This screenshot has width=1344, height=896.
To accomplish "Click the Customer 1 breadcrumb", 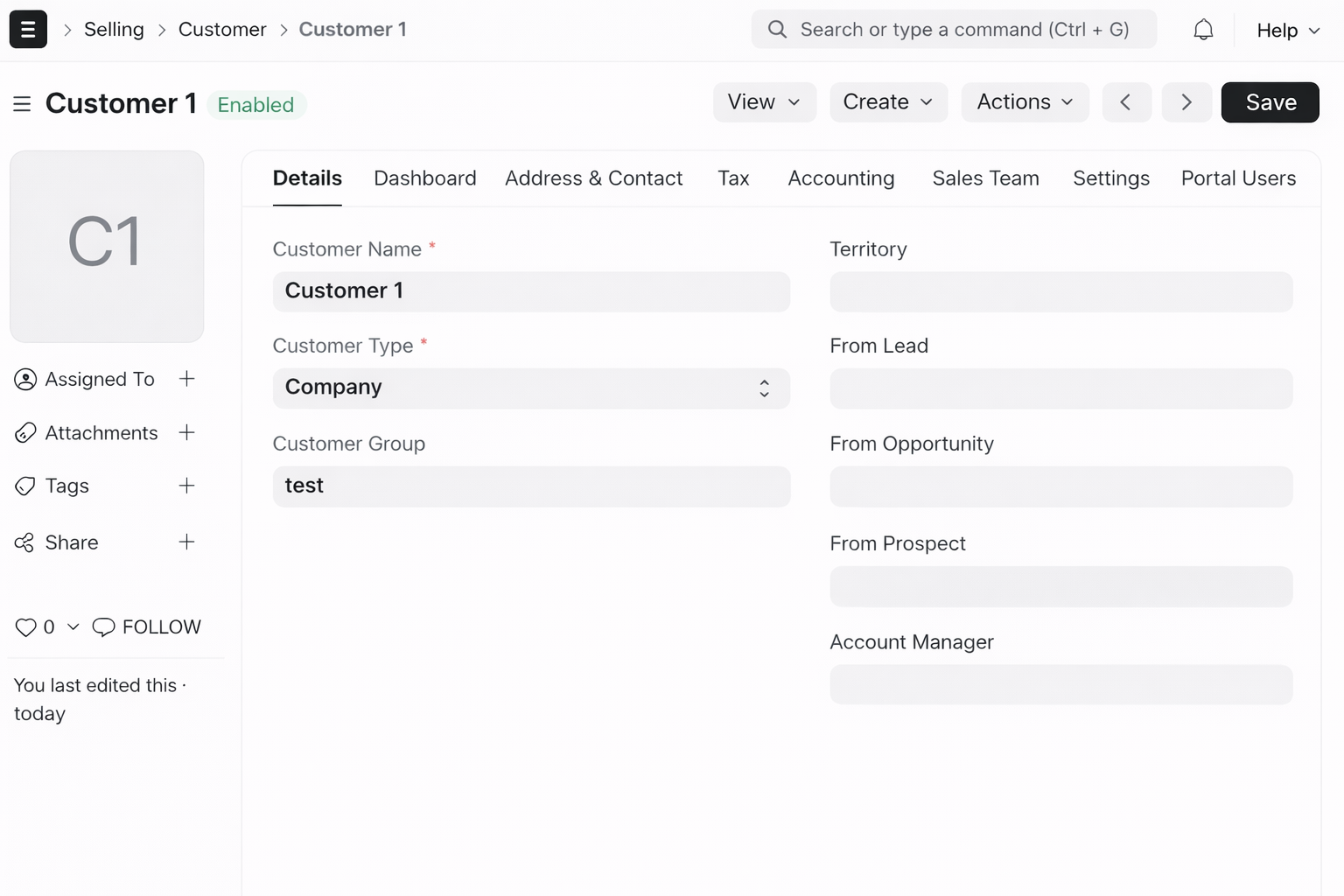I will tap(353, 30).
